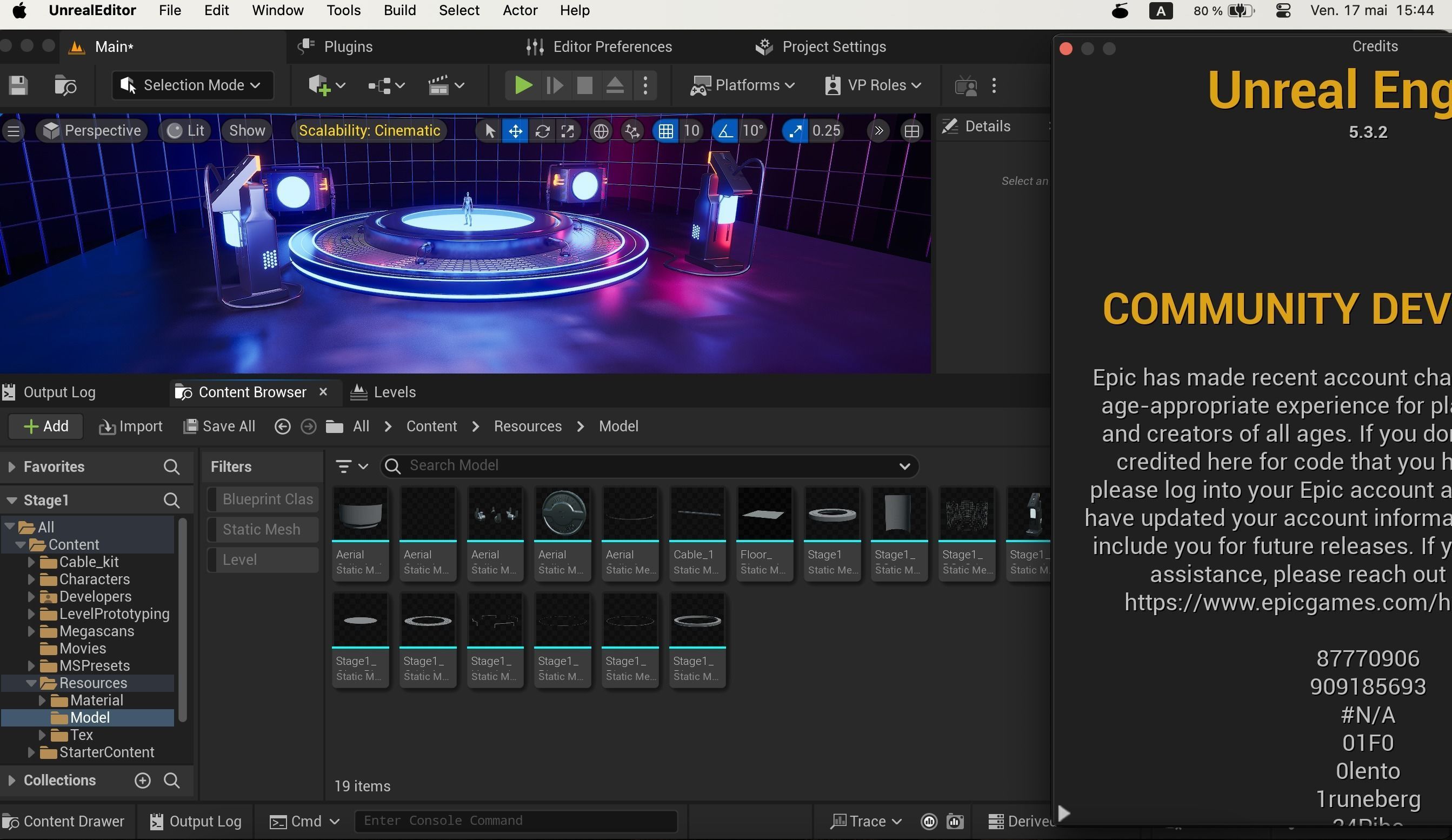Toggle rotation angle snapping icon
This screenshot has height=840, width=1452.
[725, 131]
